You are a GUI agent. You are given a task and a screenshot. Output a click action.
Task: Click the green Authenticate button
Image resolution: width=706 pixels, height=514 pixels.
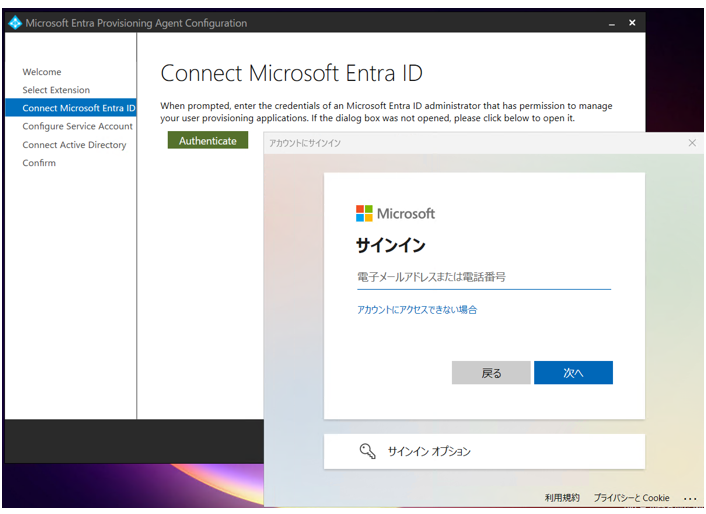[x=208, y=140]
